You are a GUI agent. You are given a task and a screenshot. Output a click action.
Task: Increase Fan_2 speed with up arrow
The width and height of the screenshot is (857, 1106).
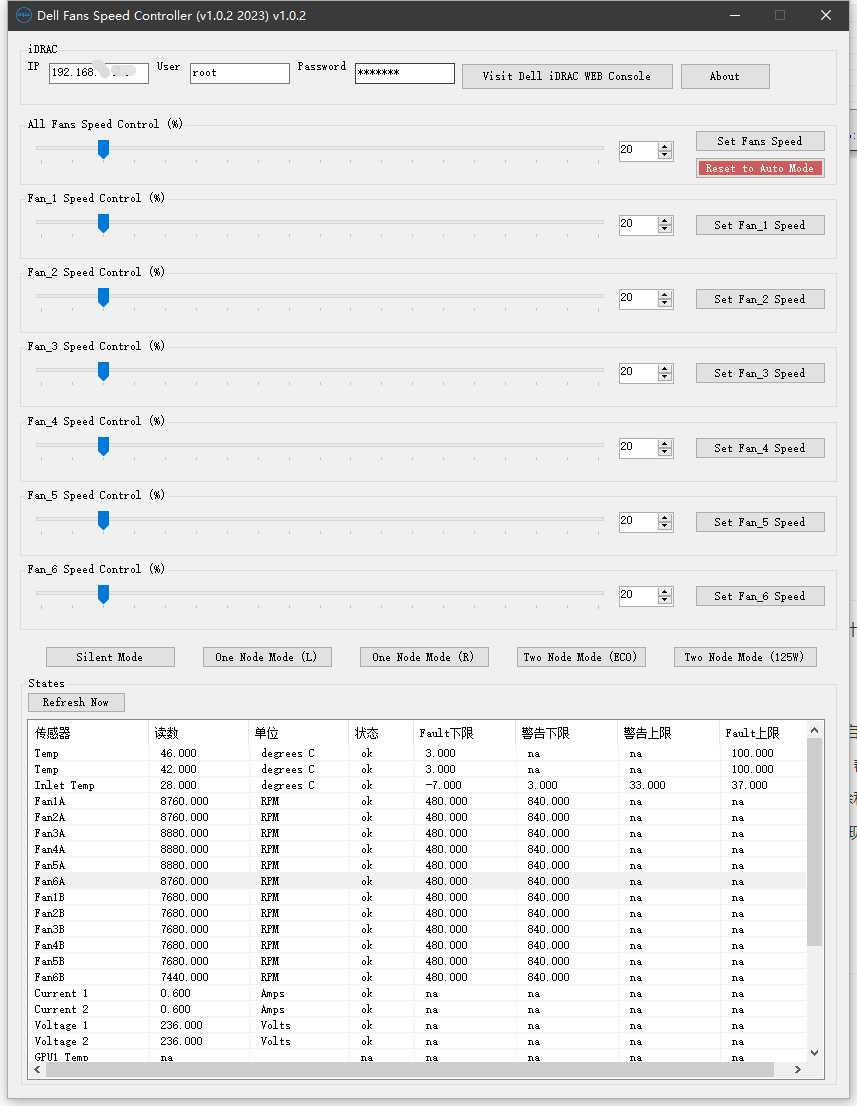(x=664, y=294)
